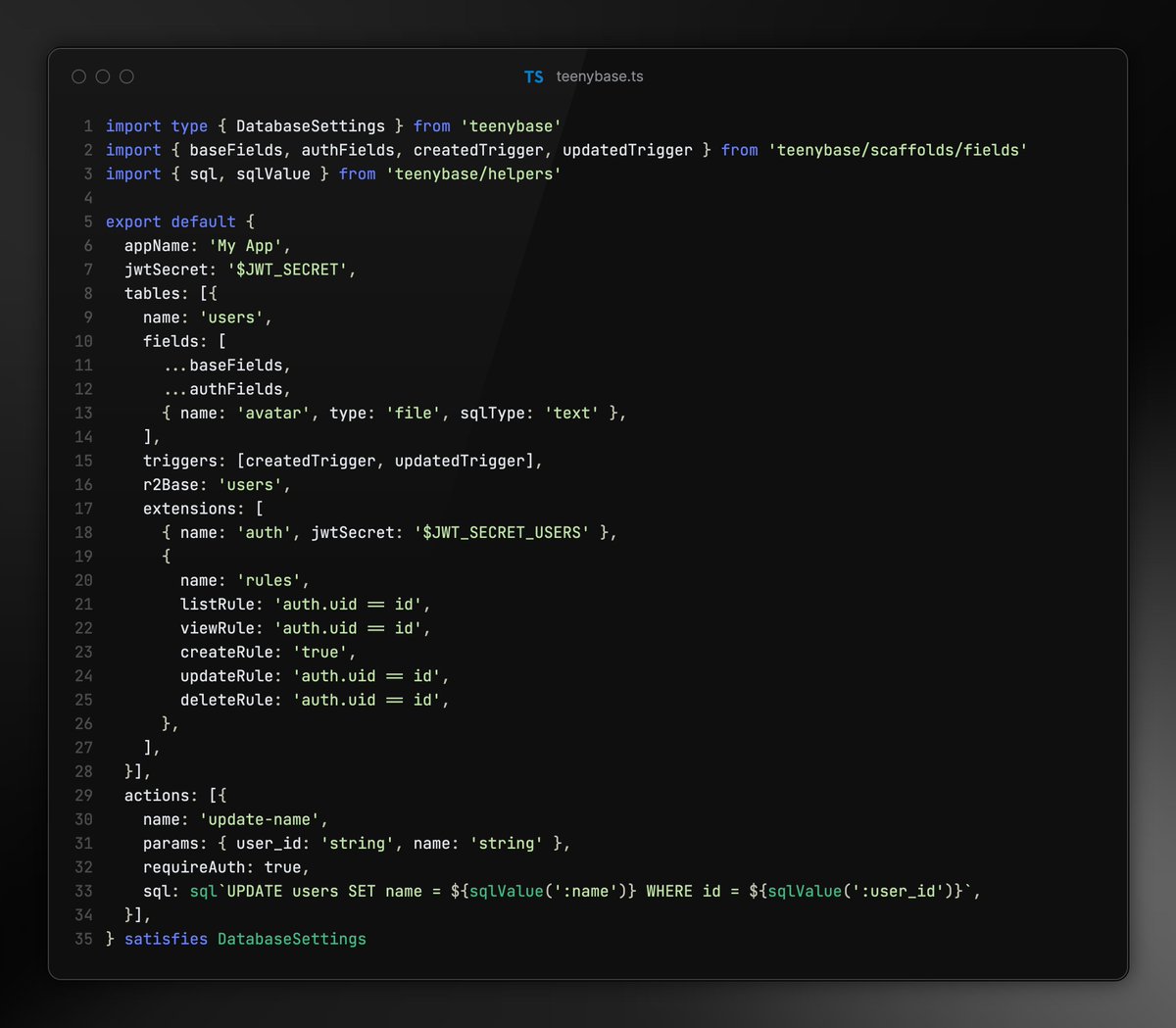Click the 'default' keyword on line 5
Screen dimensions: 1176x1028
(203, 221)
